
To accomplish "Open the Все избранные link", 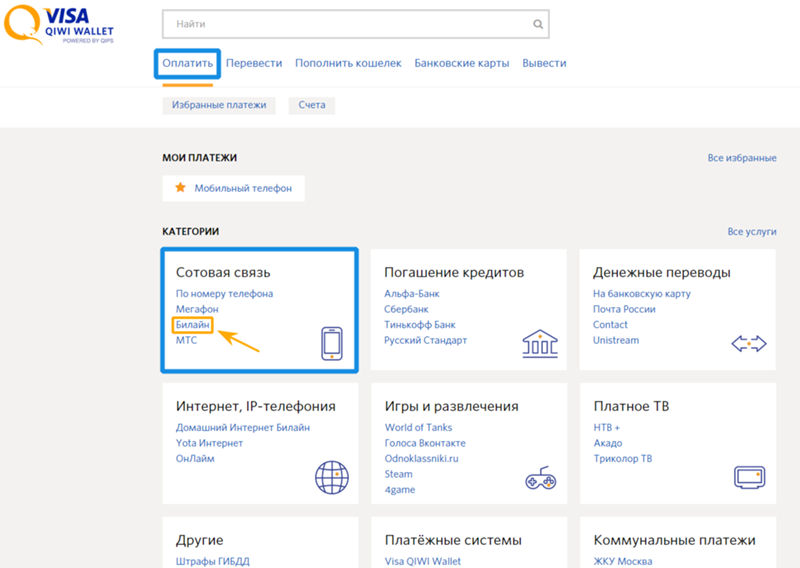I will pyautogui.click(x=742, y=158).
